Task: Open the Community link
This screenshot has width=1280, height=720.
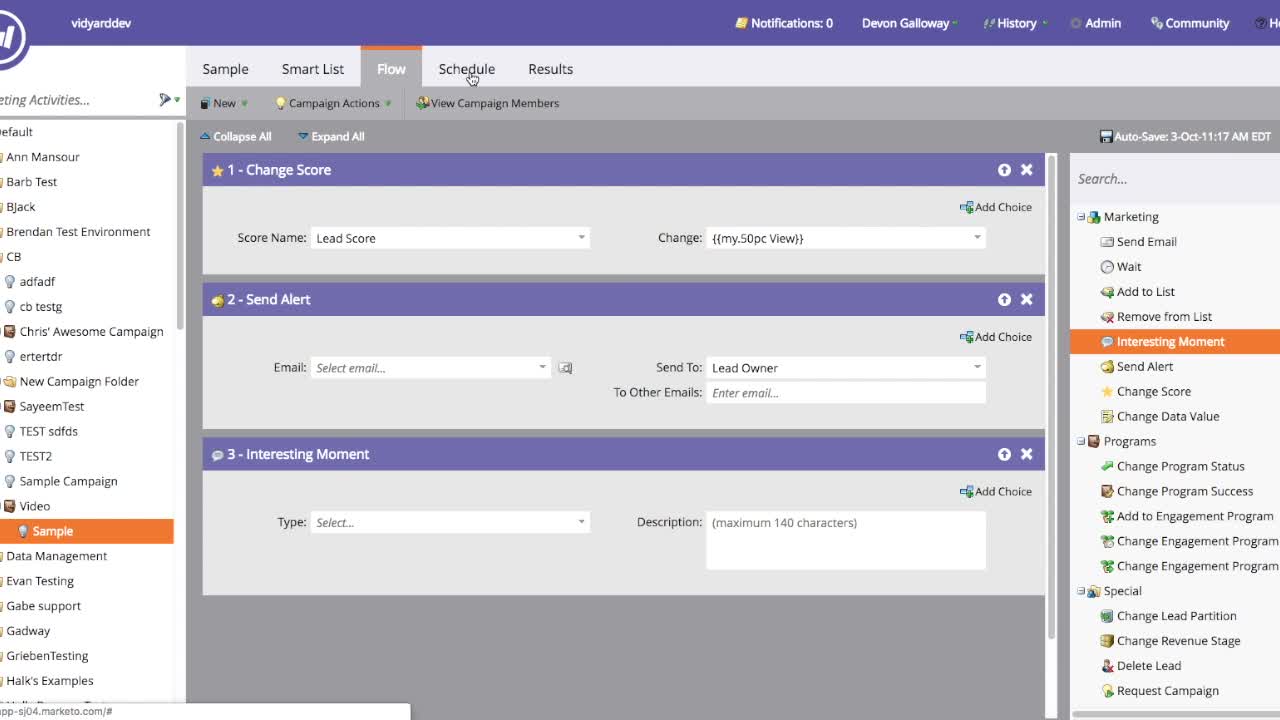Action: click(1190, 23)
